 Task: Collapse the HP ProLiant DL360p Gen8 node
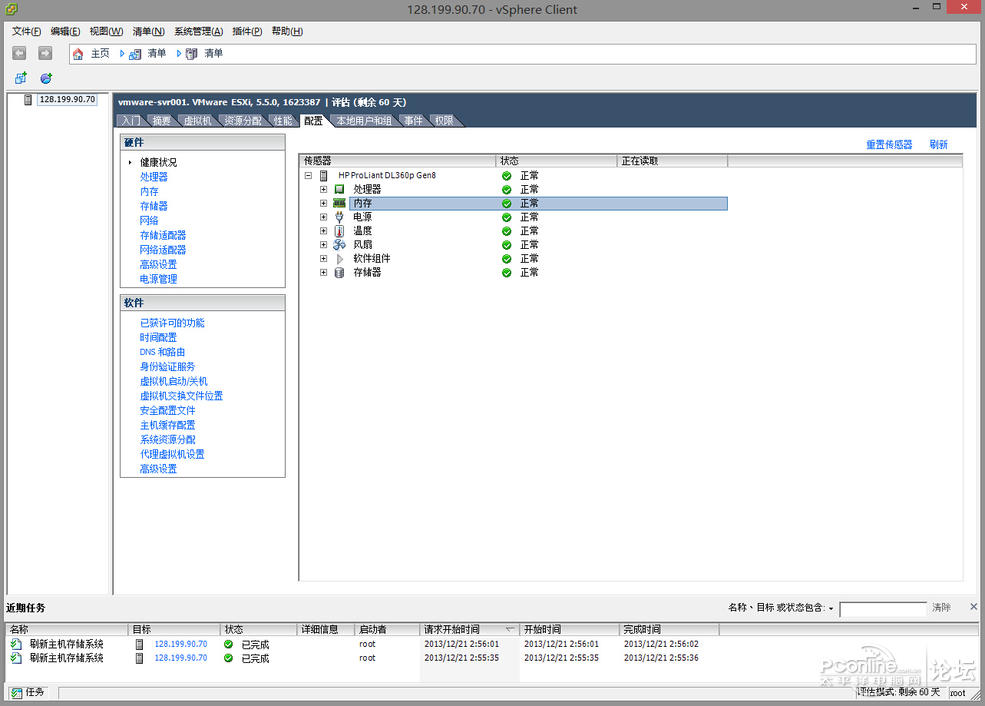pos(308,176)
